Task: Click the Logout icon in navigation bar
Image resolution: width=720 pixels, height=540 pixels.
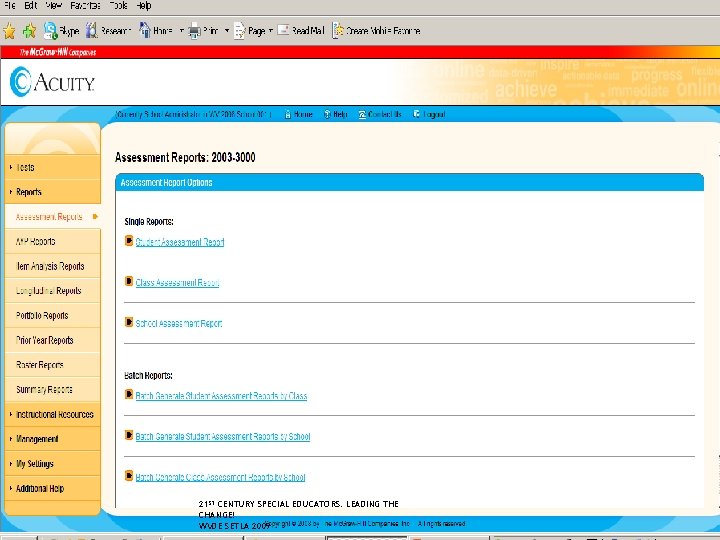Action: pos(417,114)
